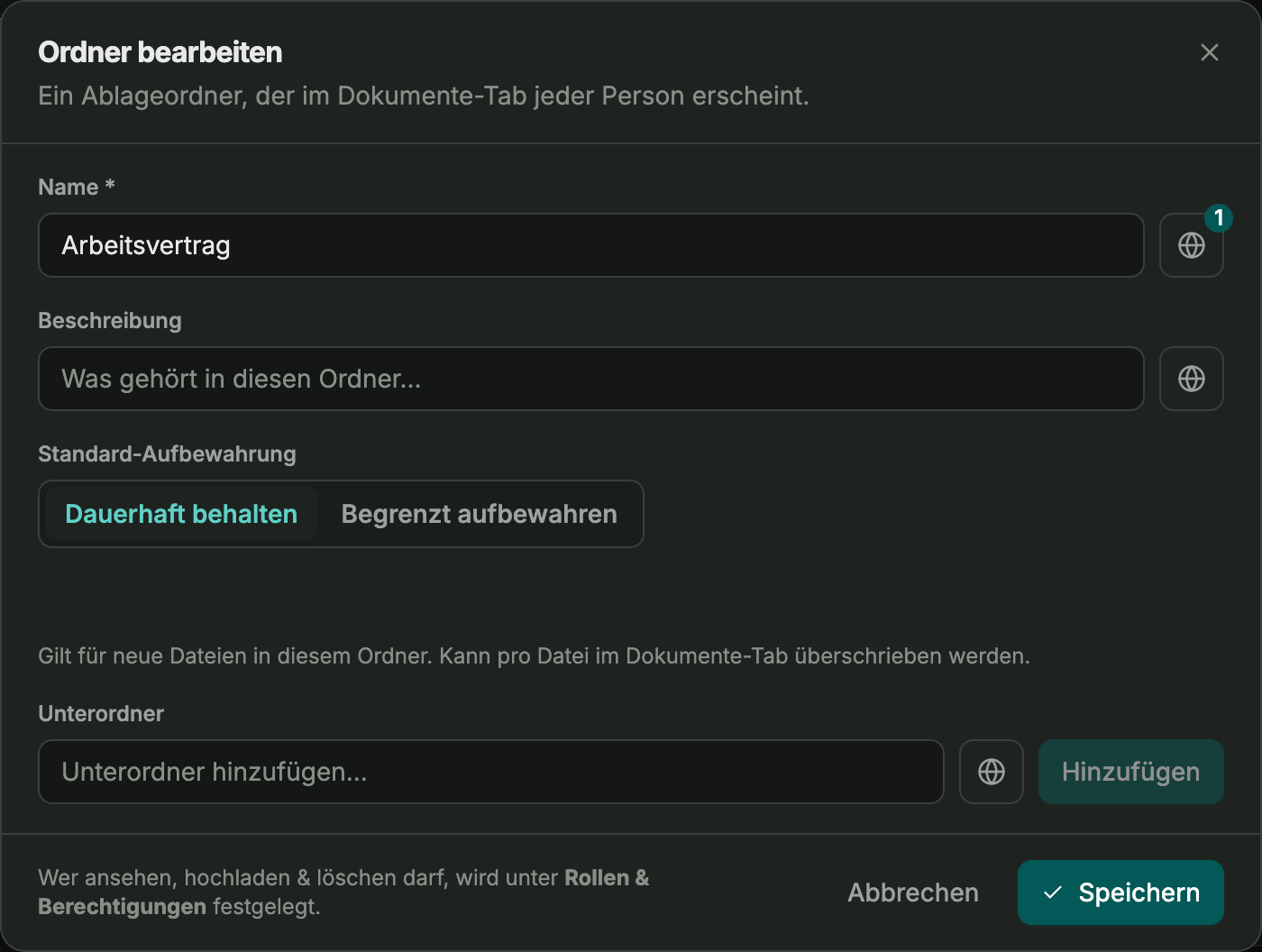The width and height of the screenshot is (1262, 952).
Task: Click the Ordner bearbeiten heading
Action: pos(160,52)
